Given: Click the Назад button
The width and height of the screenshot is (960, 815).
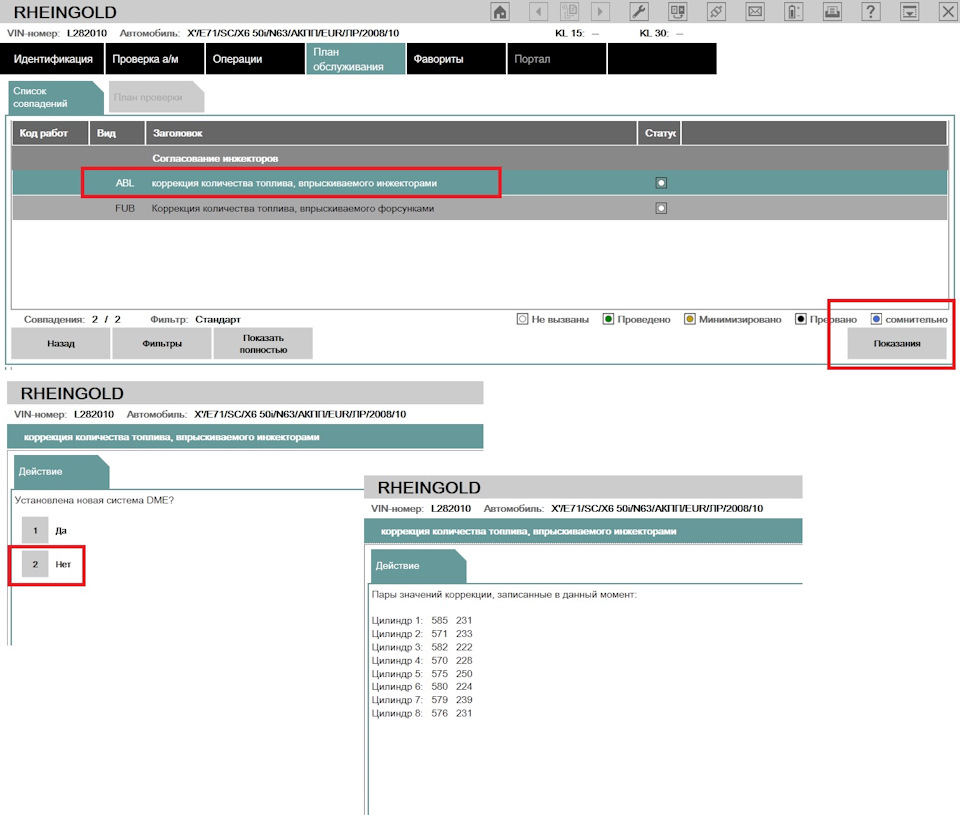Looking at the screenshot, I should point(61,344).
